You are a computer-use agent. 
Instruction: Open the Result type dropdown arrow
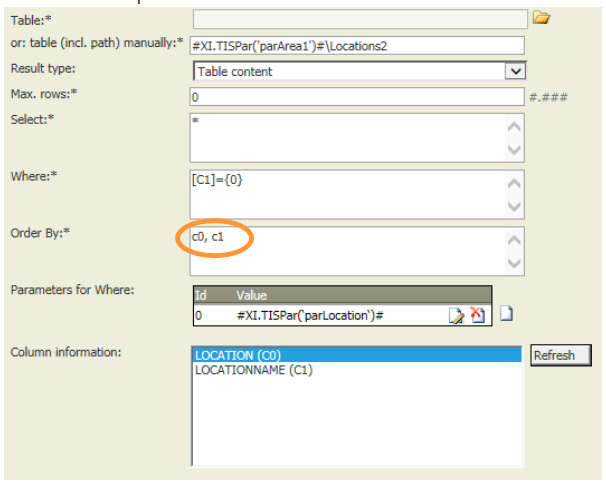pyautogui.click(x=515, y=71)
